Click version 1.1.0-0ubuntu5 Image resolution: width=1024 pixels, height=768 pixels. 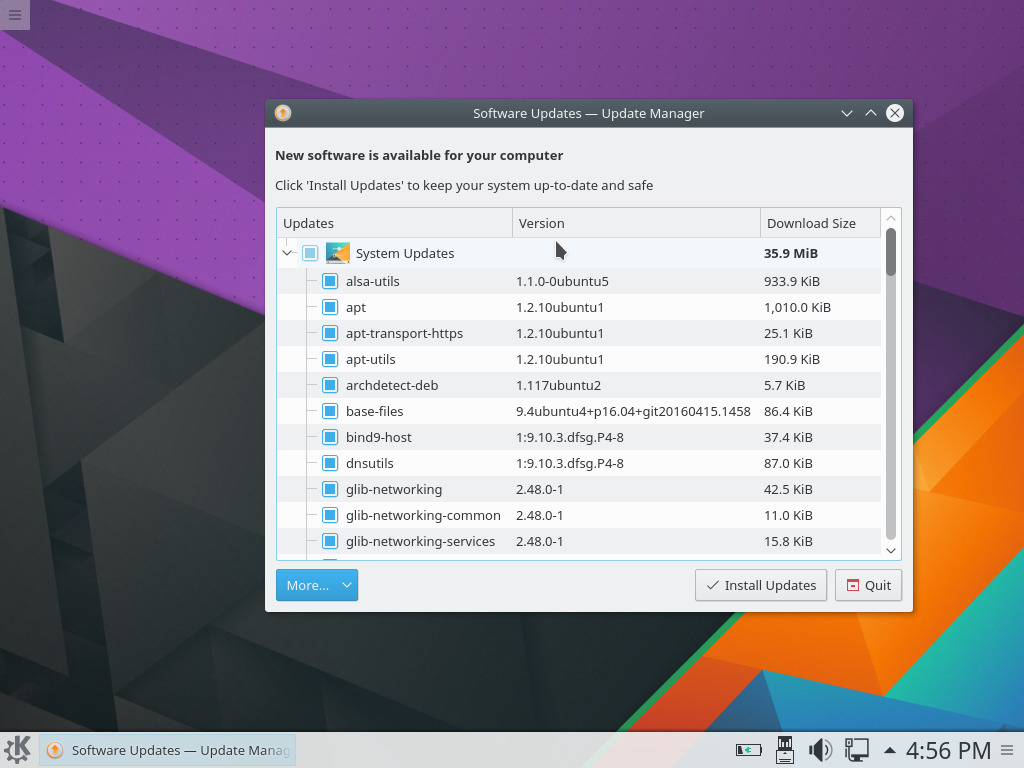click(x=562, y=281)
